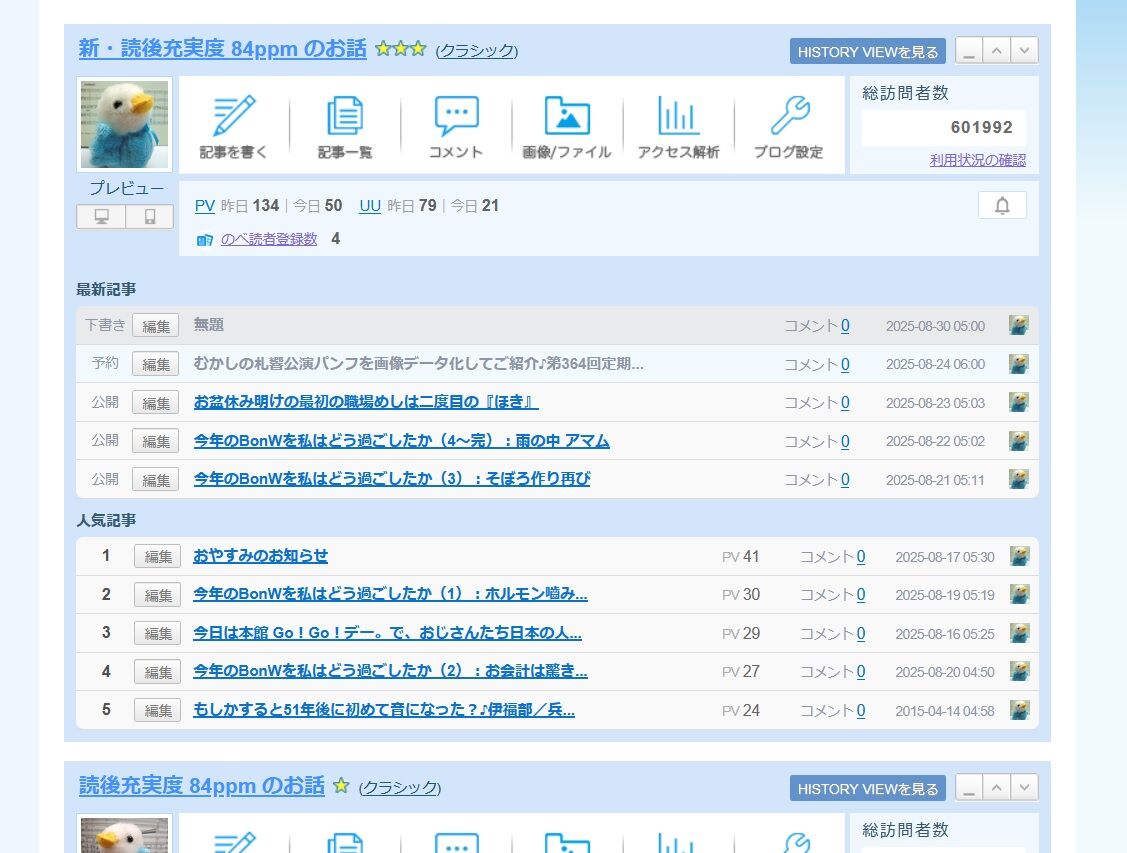The image size is (1127, 853).
Task: Click the author avatar in おやすみのお知らせ row
Action: click(1019, 555)
